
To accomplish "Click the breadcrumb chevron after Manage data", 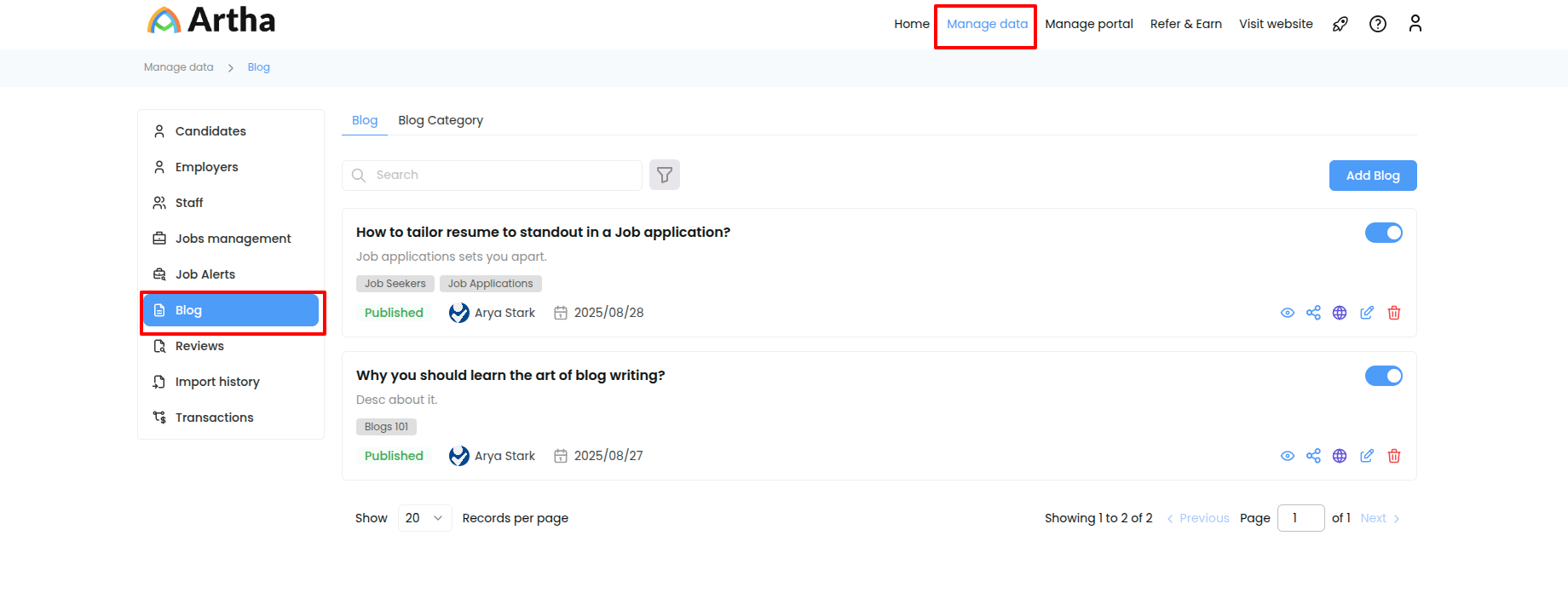I will (x=230, y=68).
